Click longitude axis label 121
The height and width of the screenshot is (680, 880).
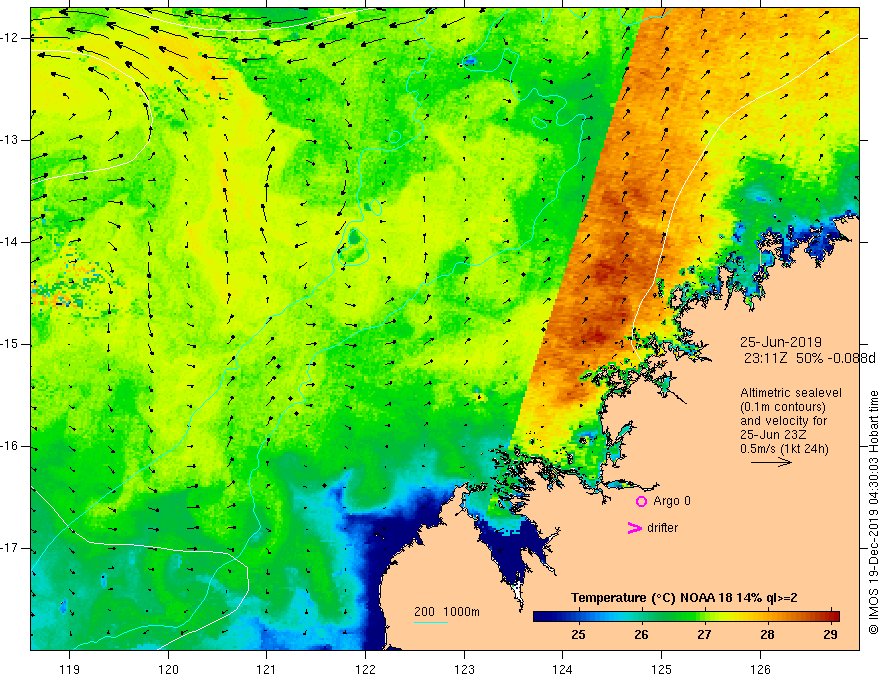[x=267, y=669]
